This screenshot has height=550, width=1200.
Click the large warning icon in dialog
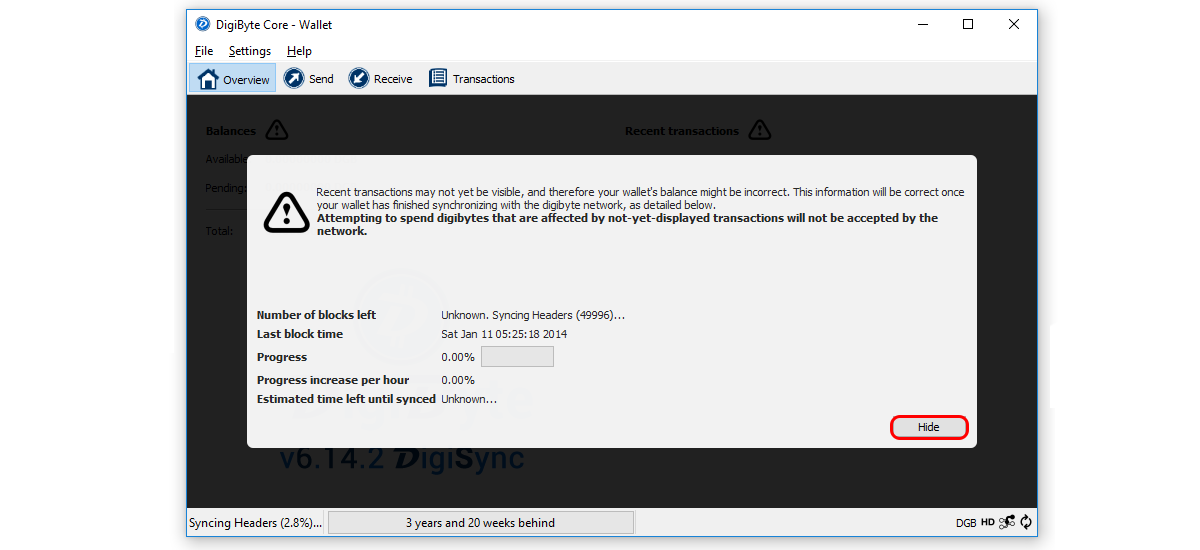[286, 211]
